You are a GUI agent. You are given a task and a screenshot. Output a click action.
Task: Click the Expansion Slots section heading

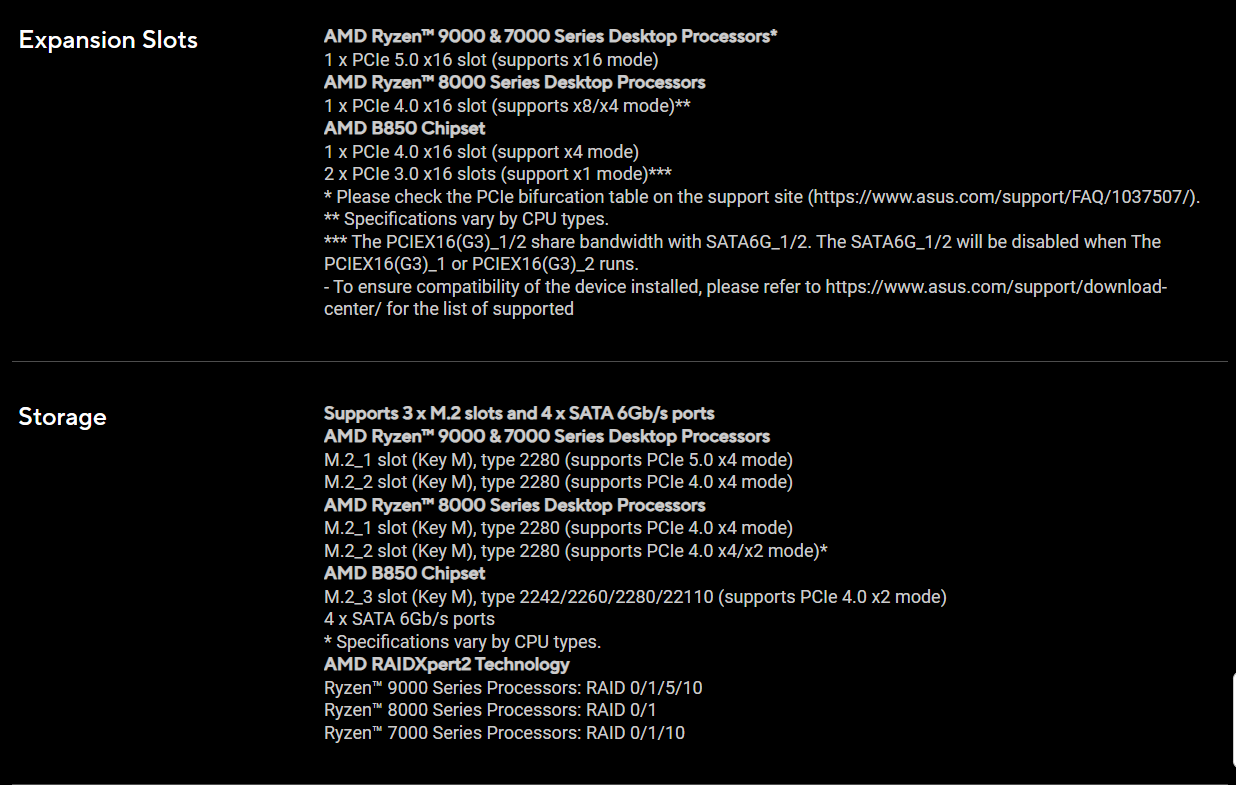(x=108, y=40)
